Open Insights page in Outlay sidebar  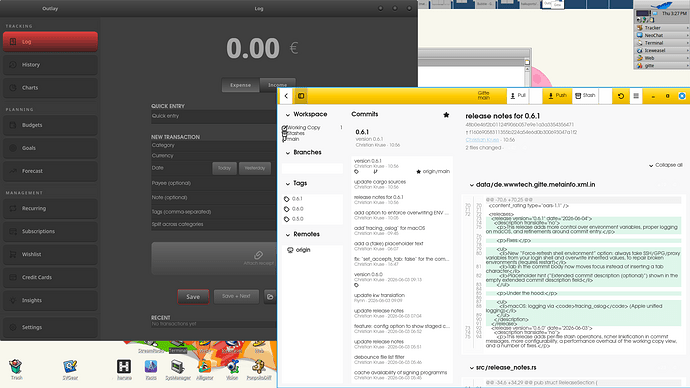pos(50,300)
